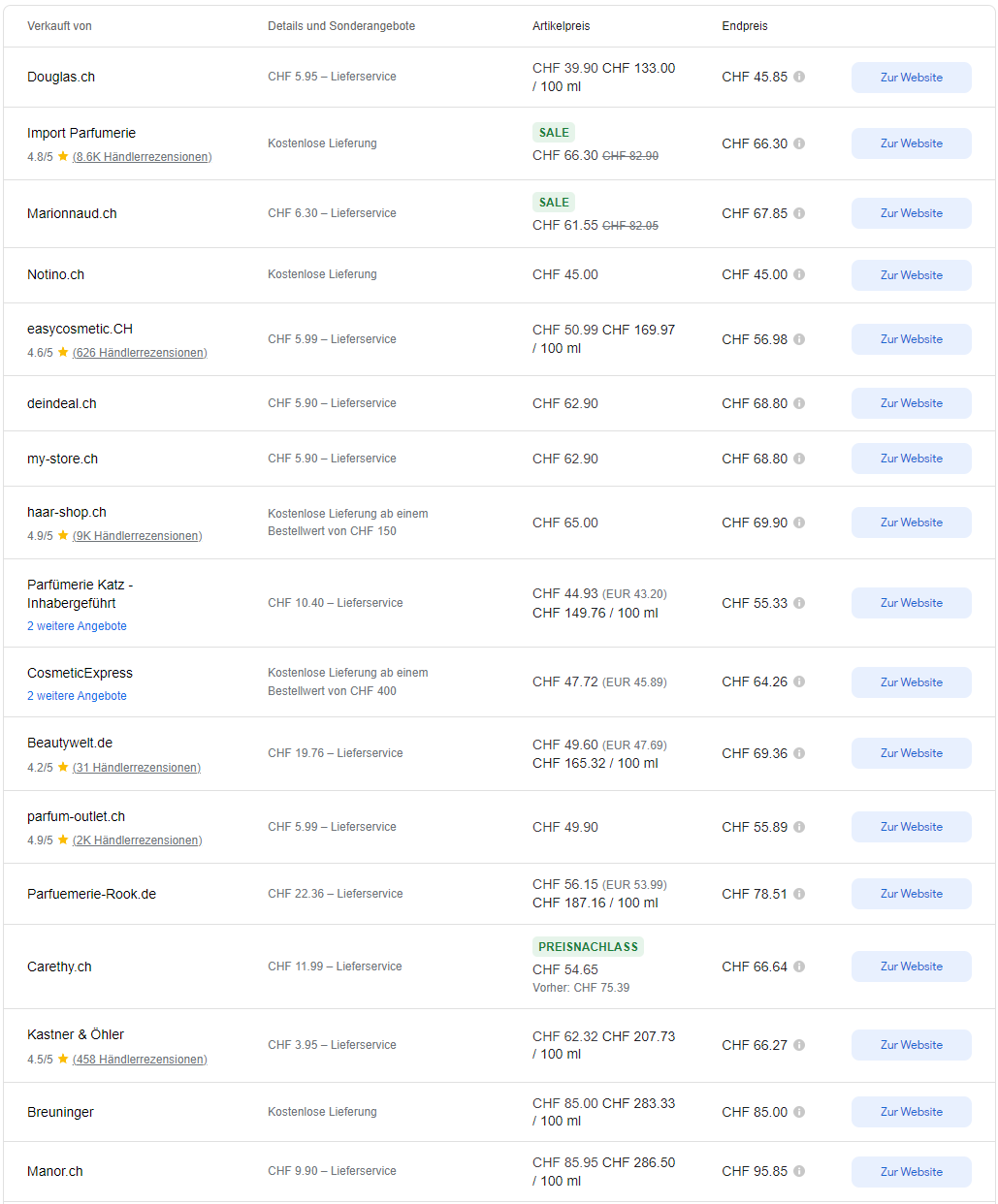Click info icon next to CHF 45.00 Endpreis
Image resolution: width=998 pixels, height=1204 pixels.
(799, 274)
